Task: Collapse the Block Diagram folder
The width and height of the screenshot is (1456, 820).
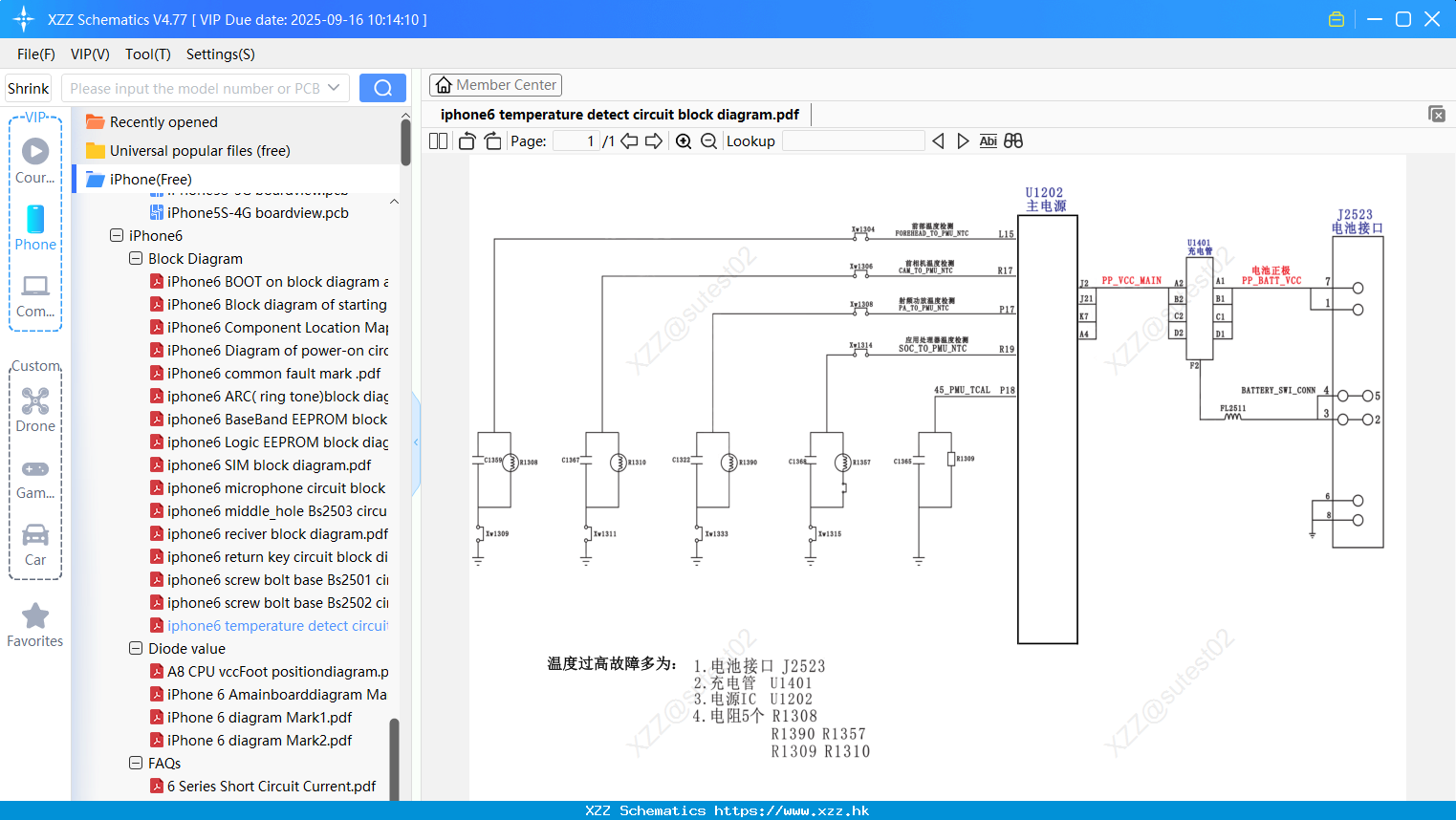Action: pyautogui.click(x=136, y=258)
